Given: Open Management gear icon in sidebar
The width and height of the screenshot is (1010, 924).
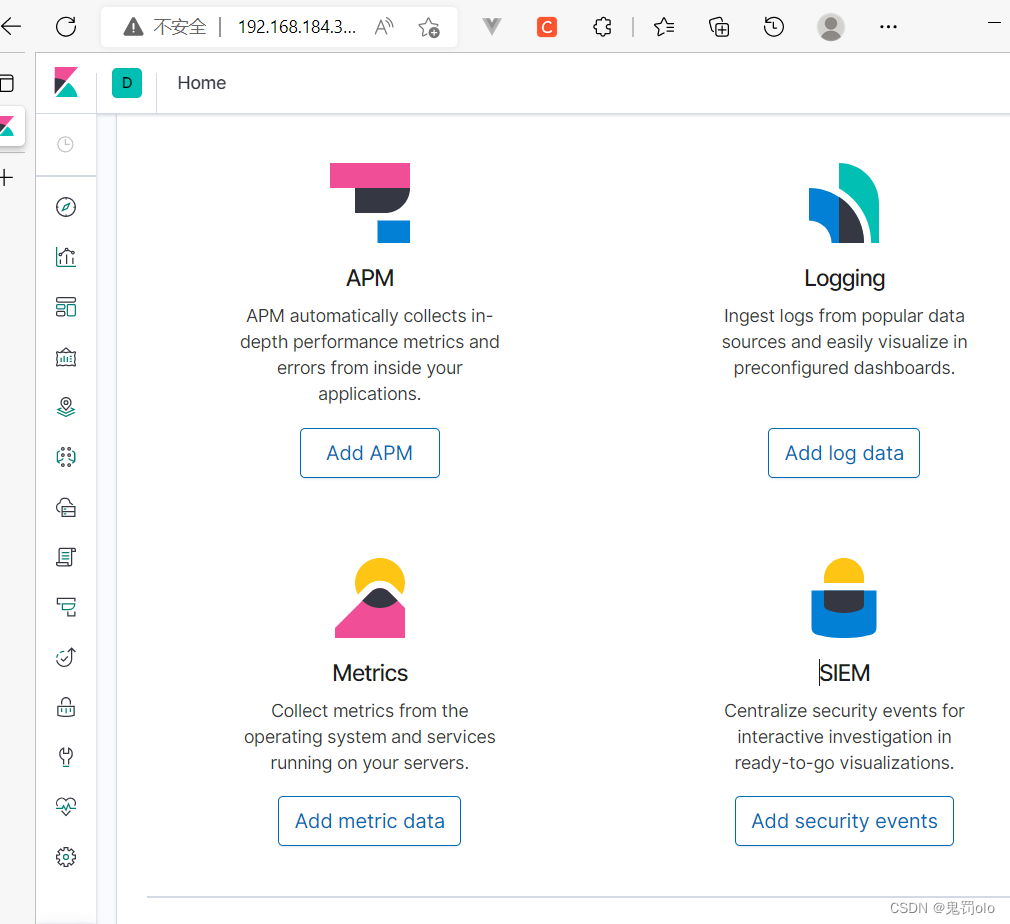Looking at the screenshot, I should coord(66,857).
